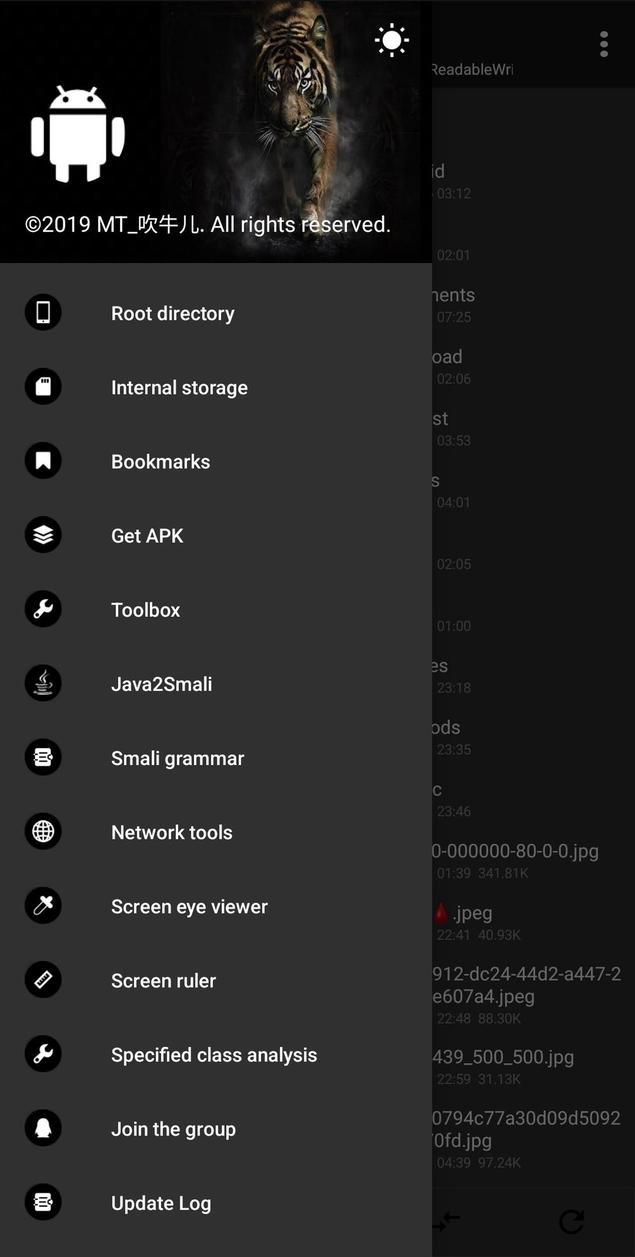
Task: Open the Screen ruler pencil icon
Action: [43, 979]
